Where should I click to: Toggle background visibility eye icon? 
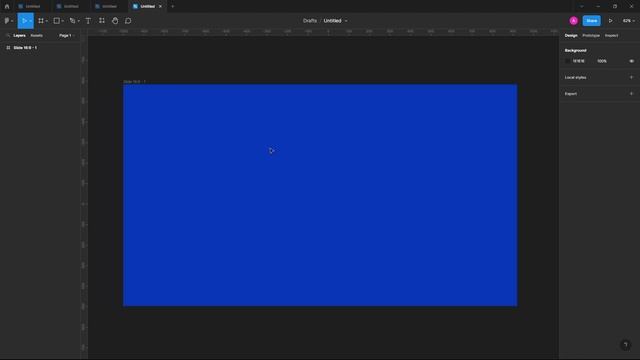[x=631, y=61]
